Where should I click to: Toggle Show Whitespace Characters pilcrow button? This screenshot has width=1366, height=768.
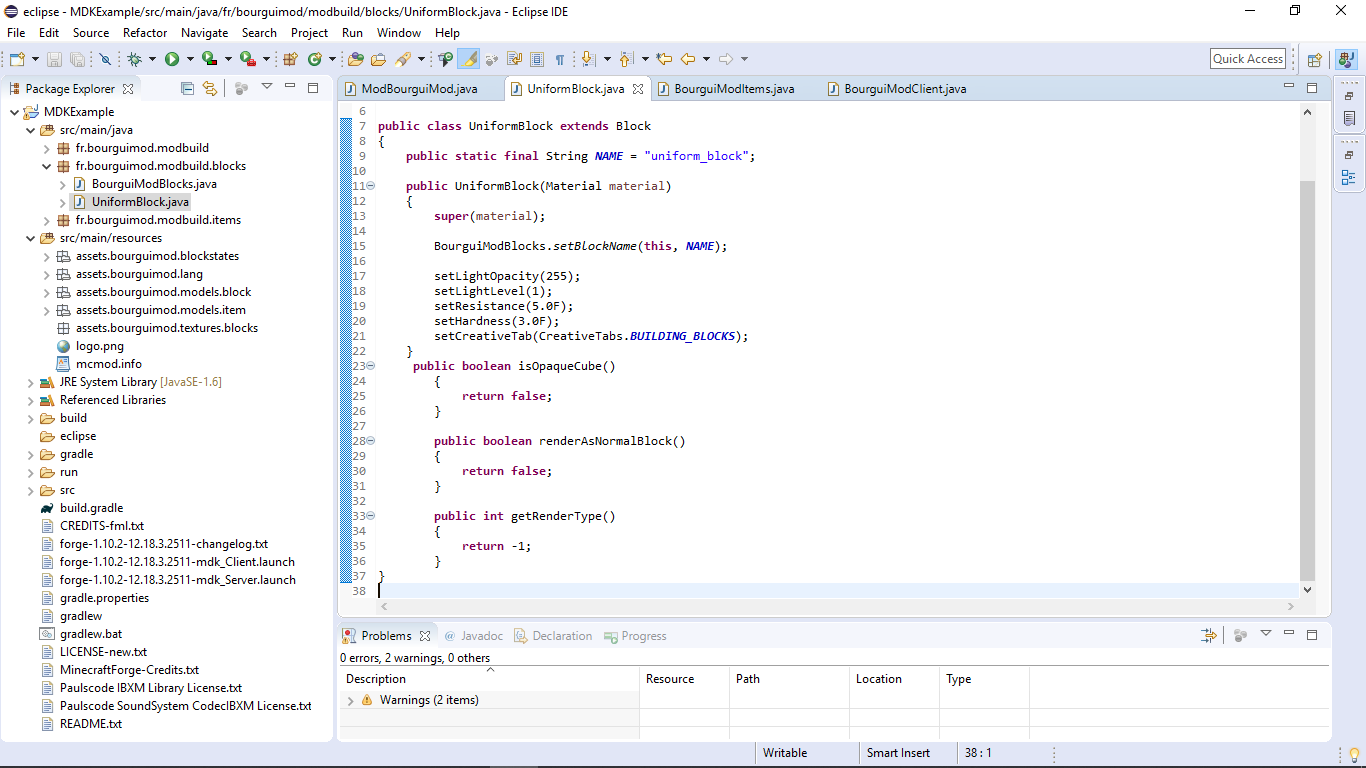(x=560, y=60)
